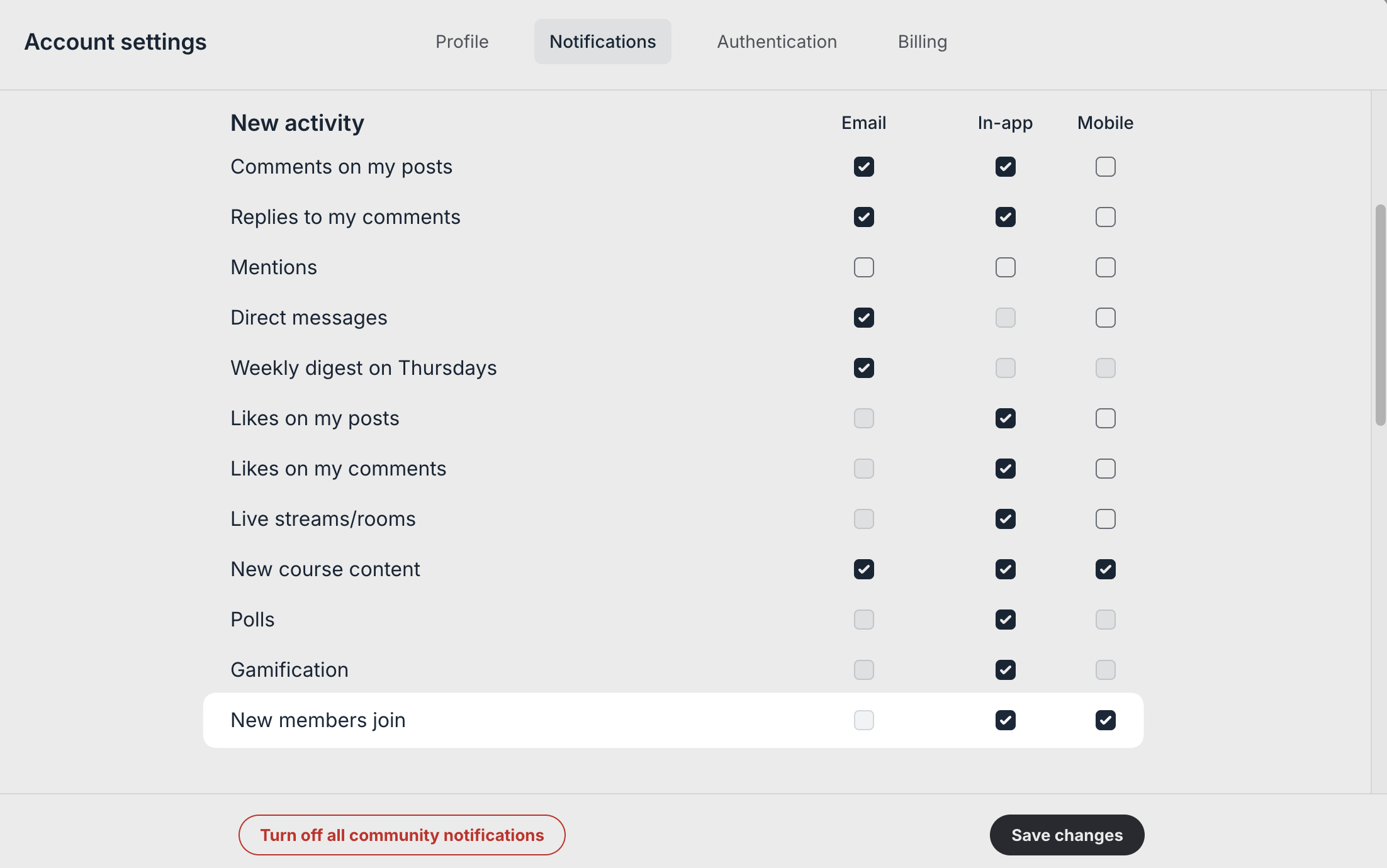Turn off In-app for Gamification
This screenshot has width=1387, height=868.
(1005, 669)
